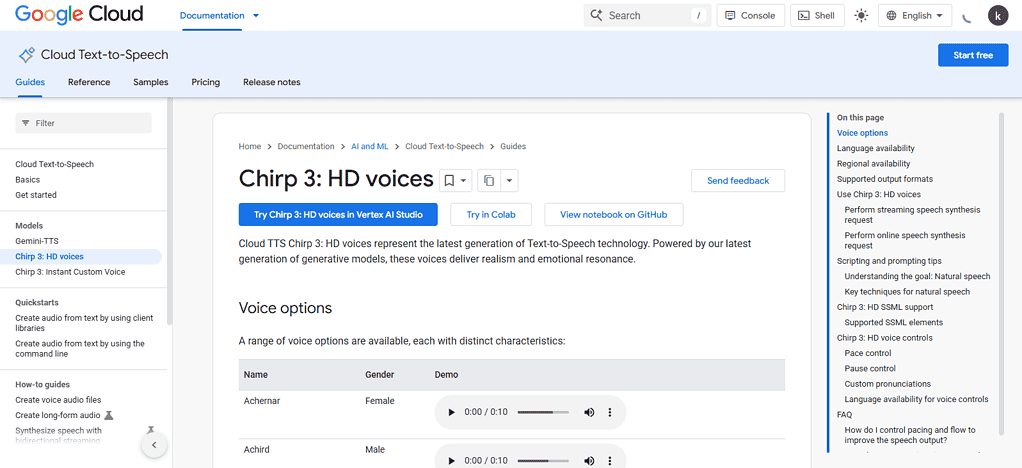The width and height of the screenshot is (1022, 468).
Task: Open the user account avatar
Action: tap(998, 16)
